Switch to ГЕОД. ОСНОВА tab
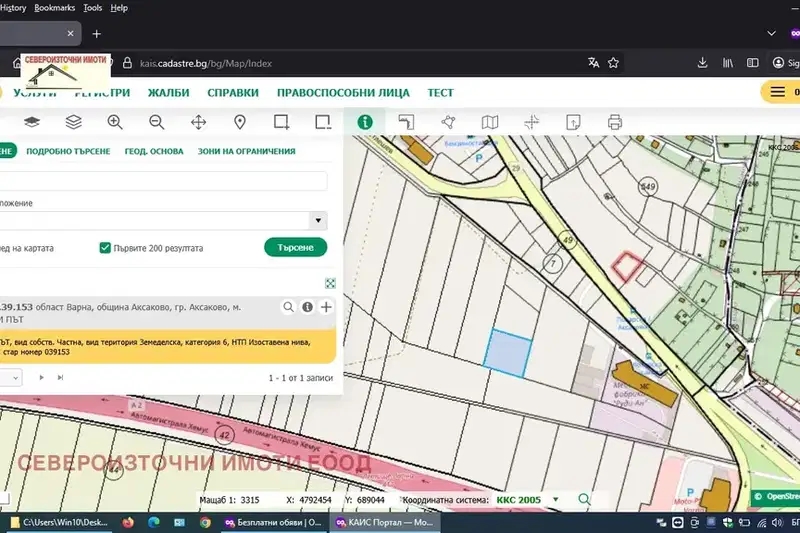The image size is (800, 533). click(x=154, y=151)
